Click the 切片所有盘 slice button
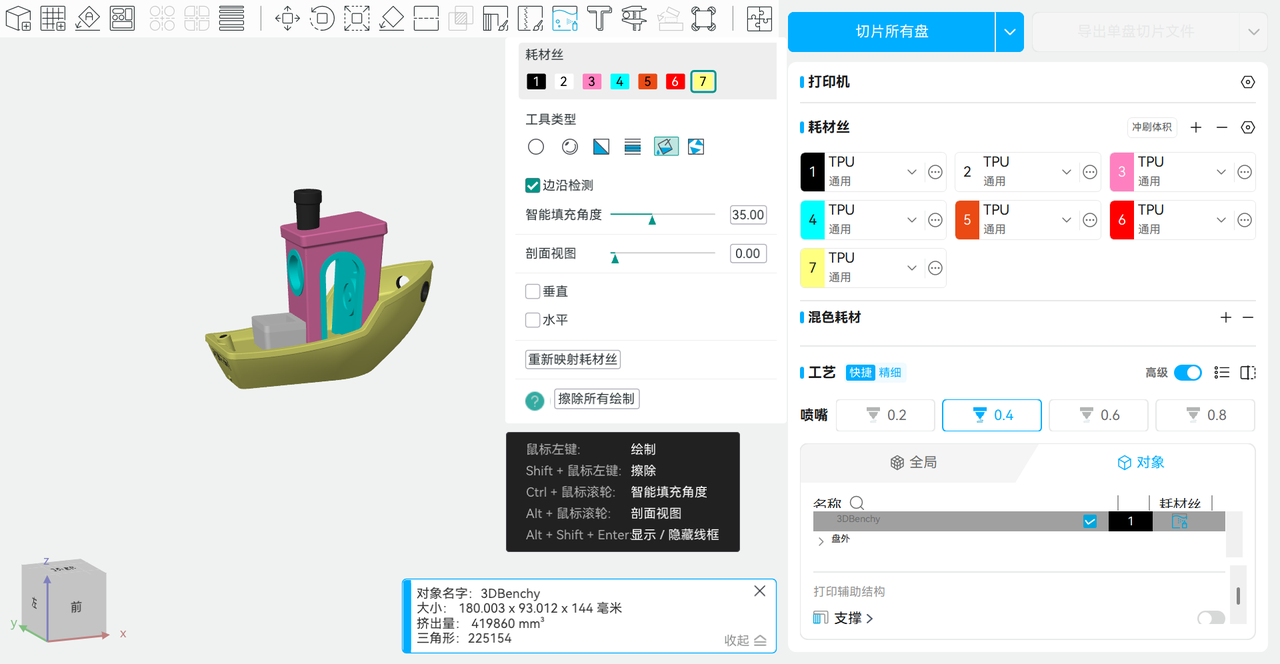Image resolution: width=1280 pixels, height=664 pixels. click(892, 32)
